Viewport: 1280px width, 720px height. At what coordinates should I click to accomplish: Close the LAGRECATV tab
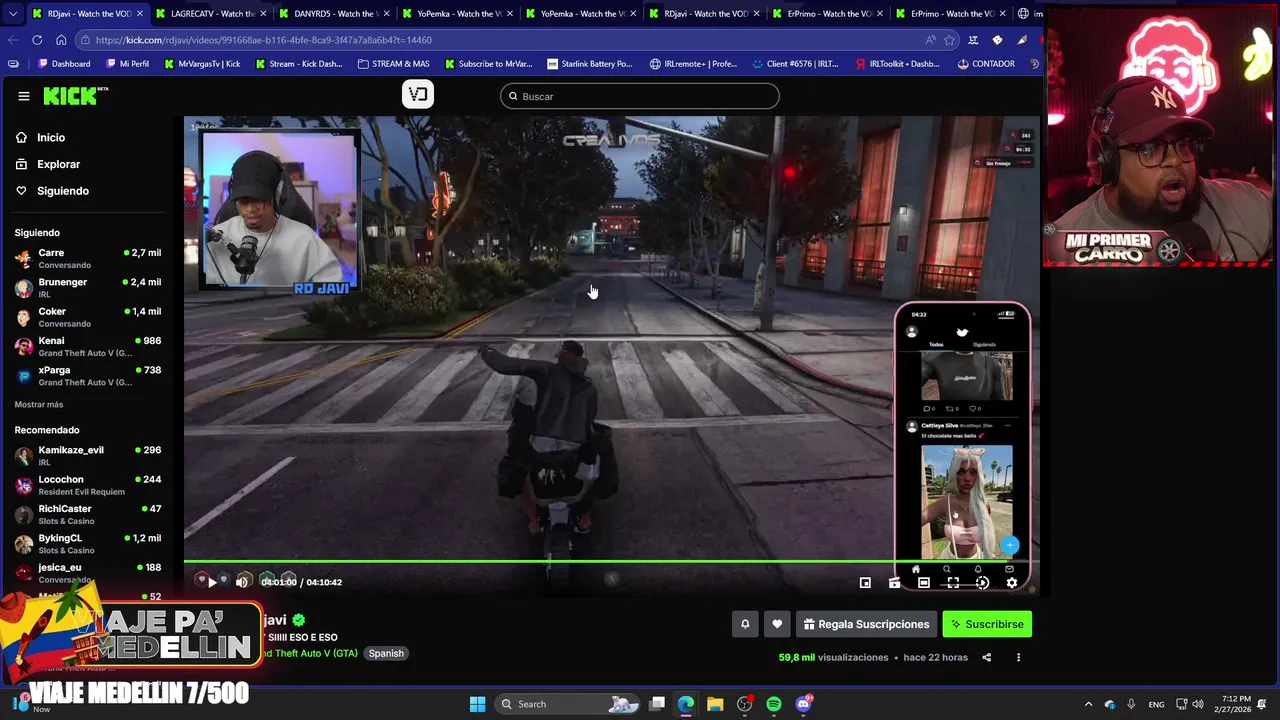point(262,14)
